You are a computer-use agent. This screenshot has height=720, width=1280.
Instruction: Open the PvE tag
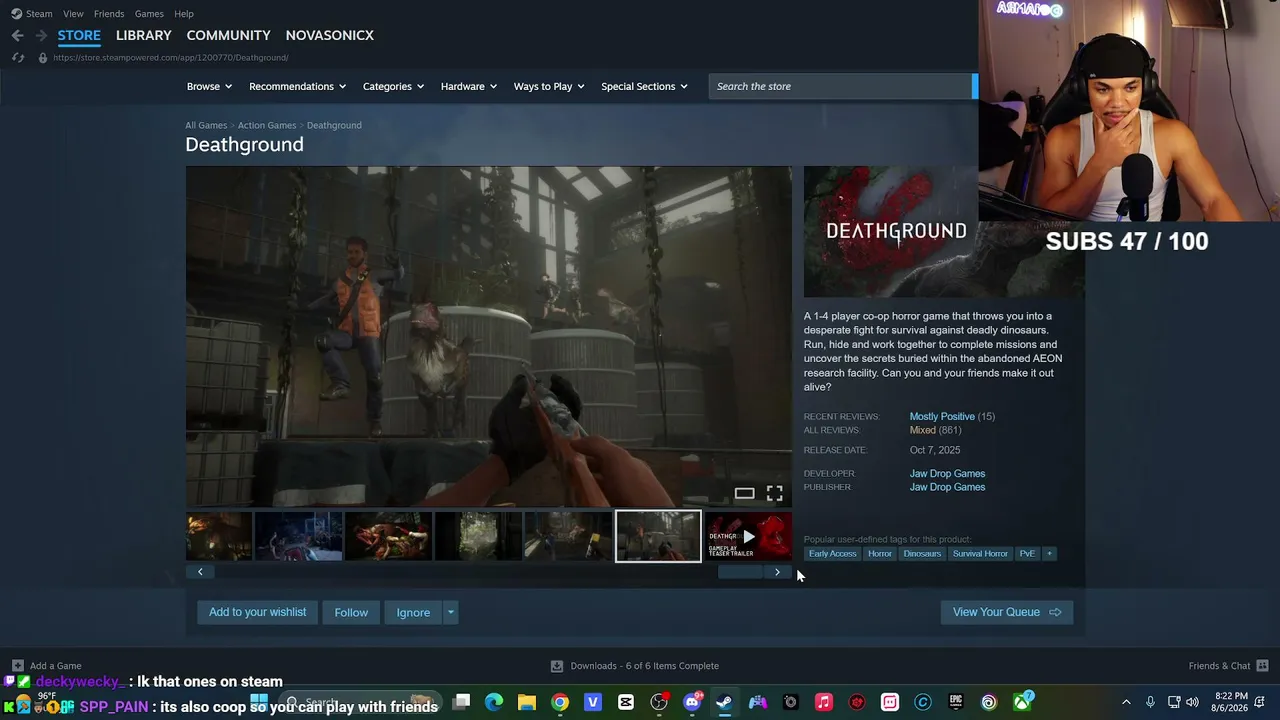[1027, 553]
